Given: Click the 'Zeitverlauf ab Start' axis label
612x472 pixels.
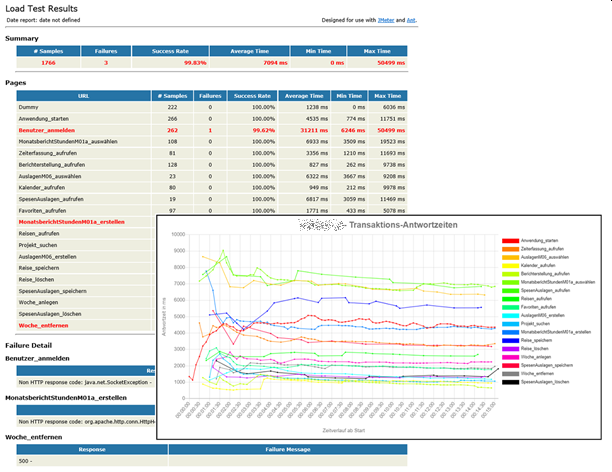Looking at the screenshot, I should pos(343,430).
